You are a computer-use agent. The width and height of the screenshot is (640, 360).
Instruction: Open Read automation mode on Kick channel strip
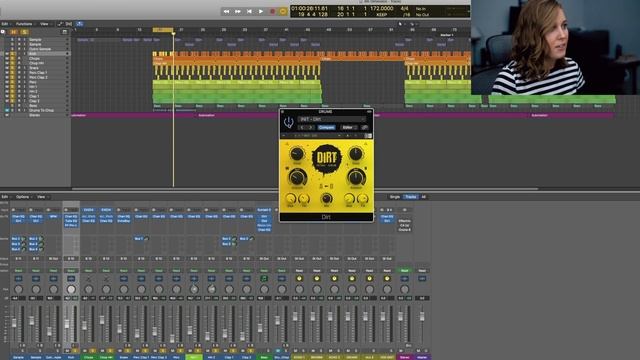pos(71,271)
